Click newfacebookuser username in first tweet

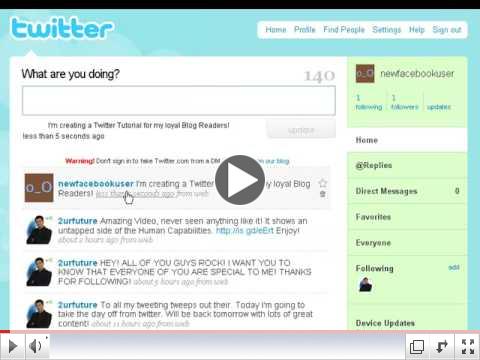[95, 184]
